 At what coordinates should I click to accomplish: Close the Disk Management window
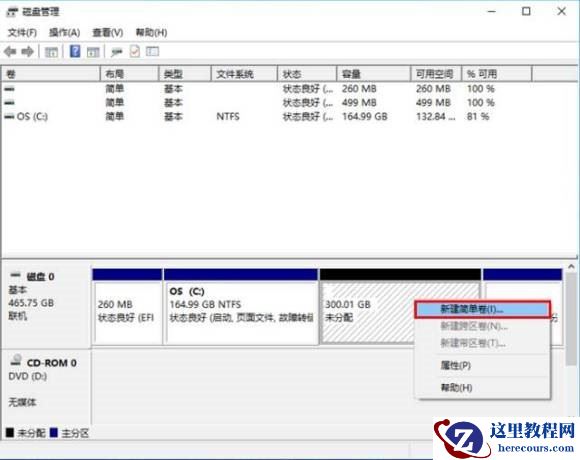click(x=562, y=11)
